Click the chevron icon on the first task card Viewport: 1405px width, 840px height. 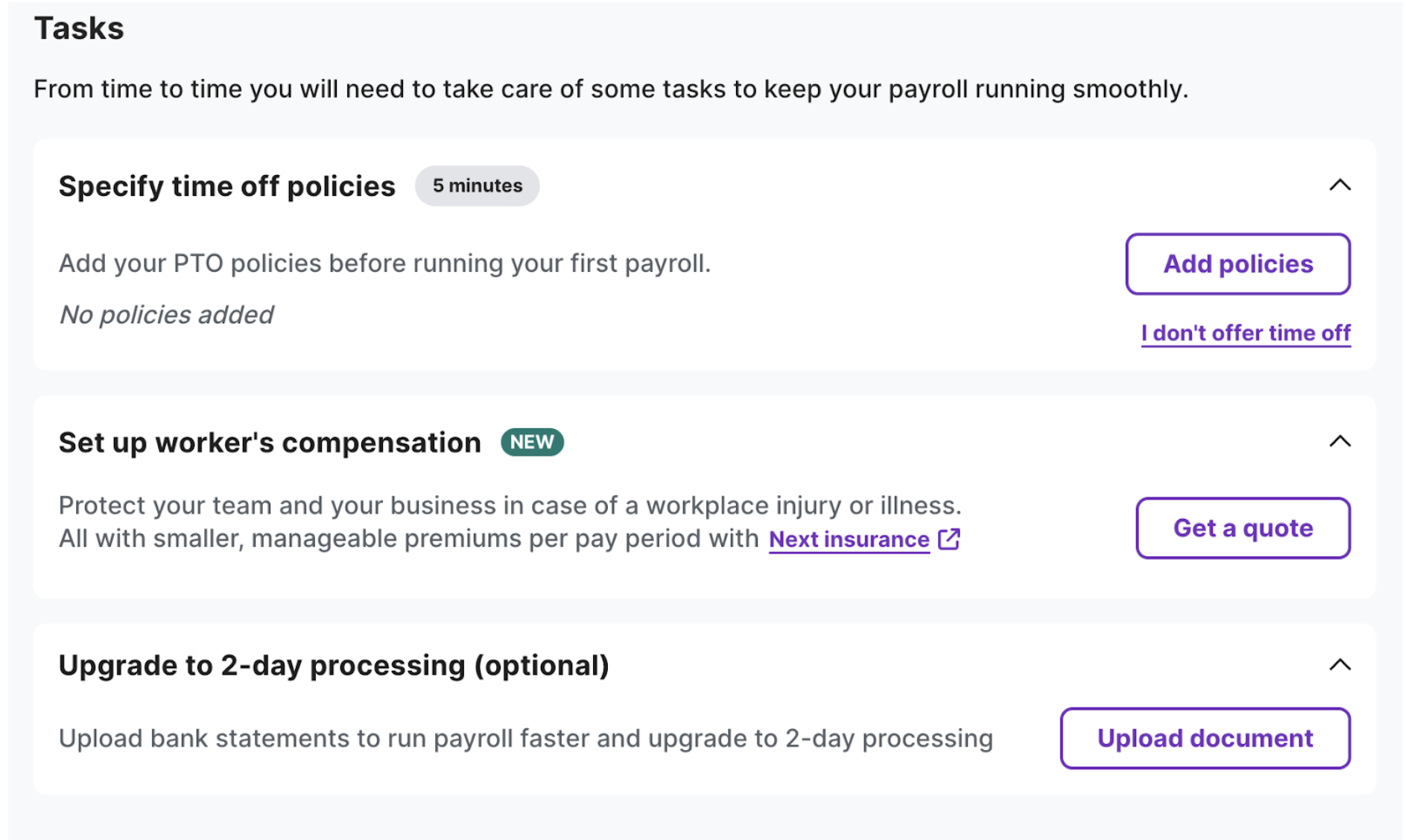[x=1341, y=186]
